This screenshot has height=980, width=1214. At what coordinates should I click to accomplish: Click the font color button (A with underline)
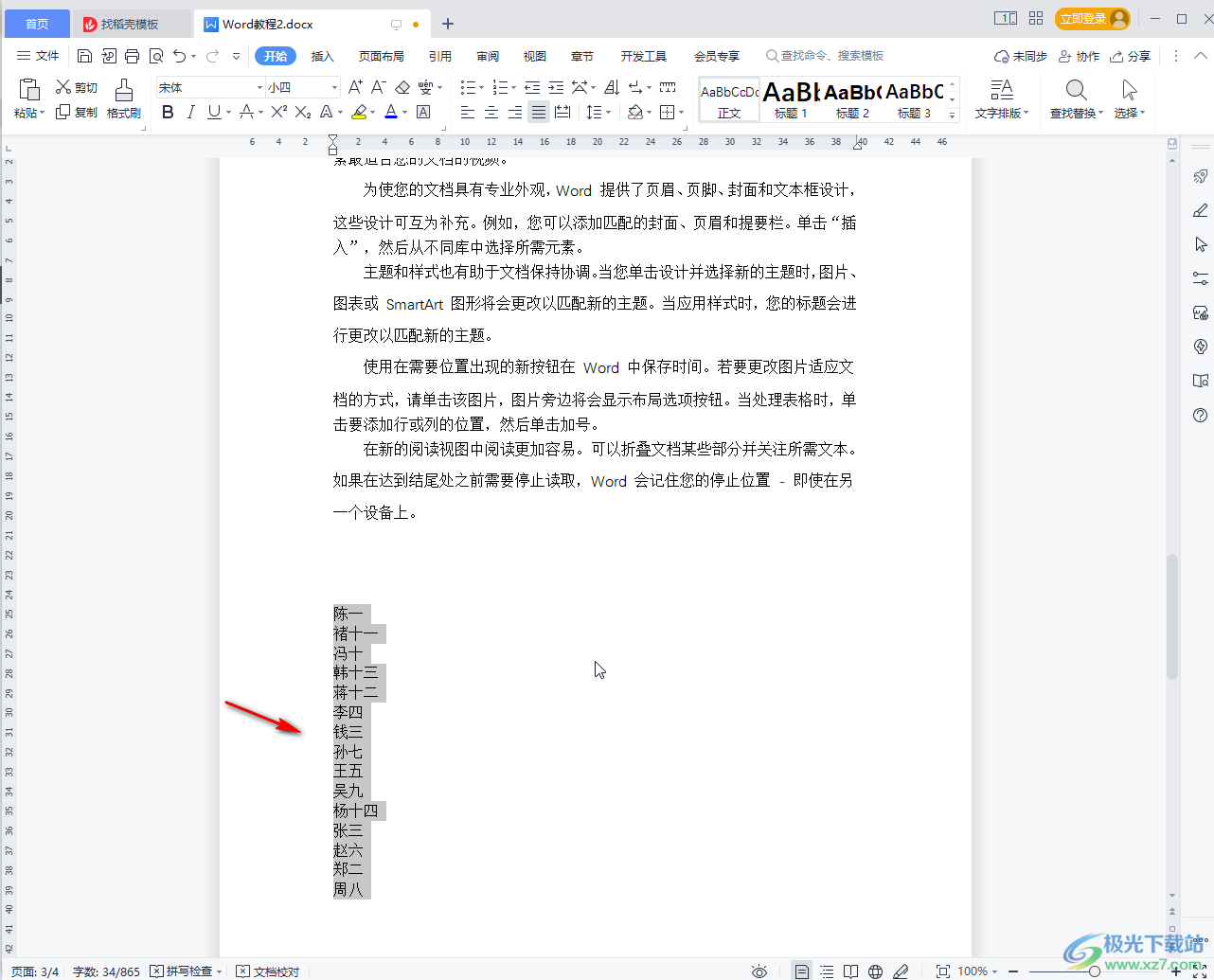click(391, 112)
